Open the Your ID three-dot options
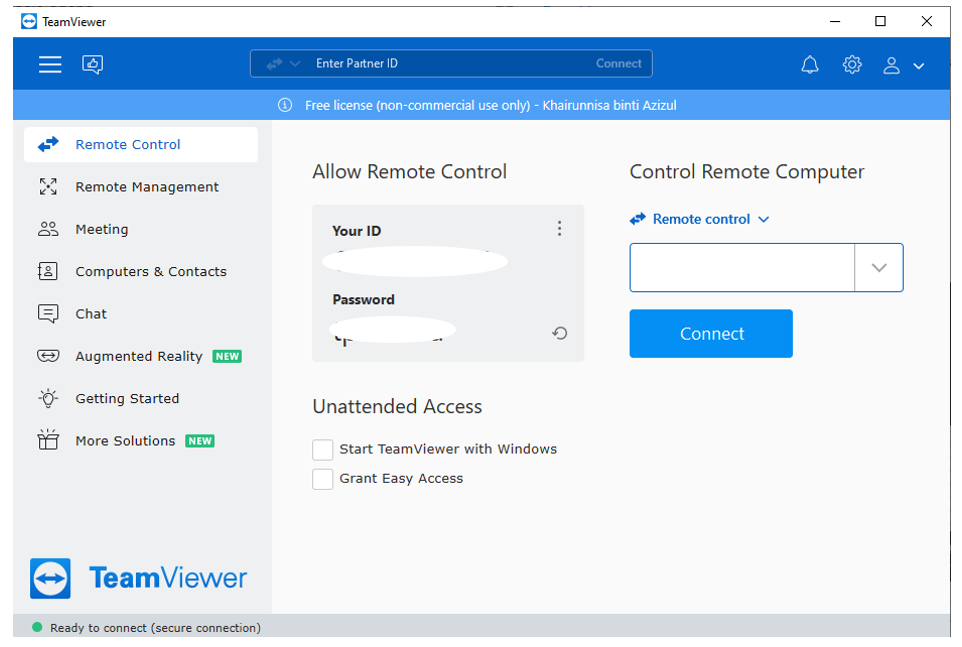This screenshot has height=647, width=962. [559, 229]
